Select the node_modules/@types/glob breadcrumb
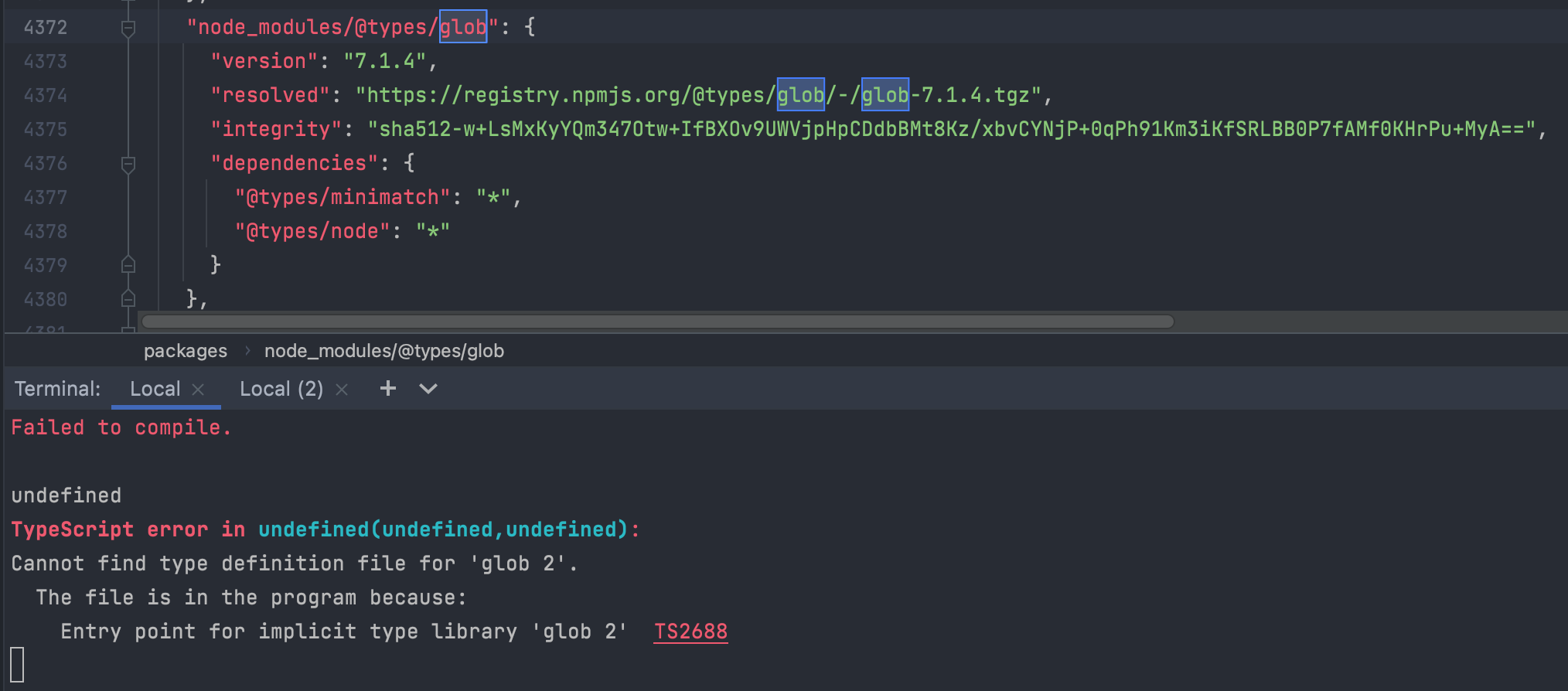This screenshot has width=1568, height=691. (384, 351)
